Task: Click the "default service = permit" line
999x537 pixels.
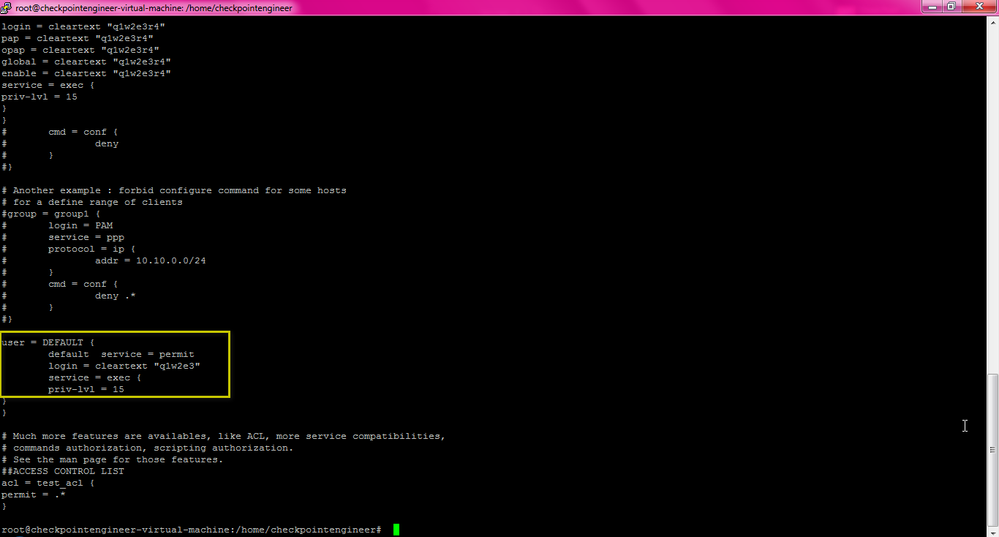Action: pos(121,354)
